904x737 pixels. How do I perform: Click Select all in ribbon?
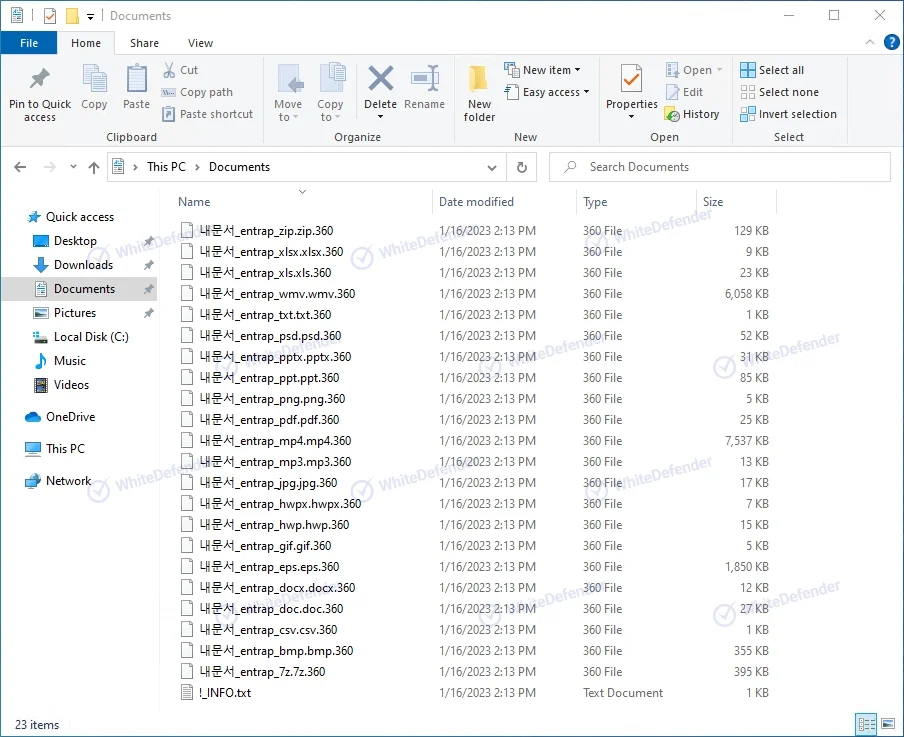772,70
